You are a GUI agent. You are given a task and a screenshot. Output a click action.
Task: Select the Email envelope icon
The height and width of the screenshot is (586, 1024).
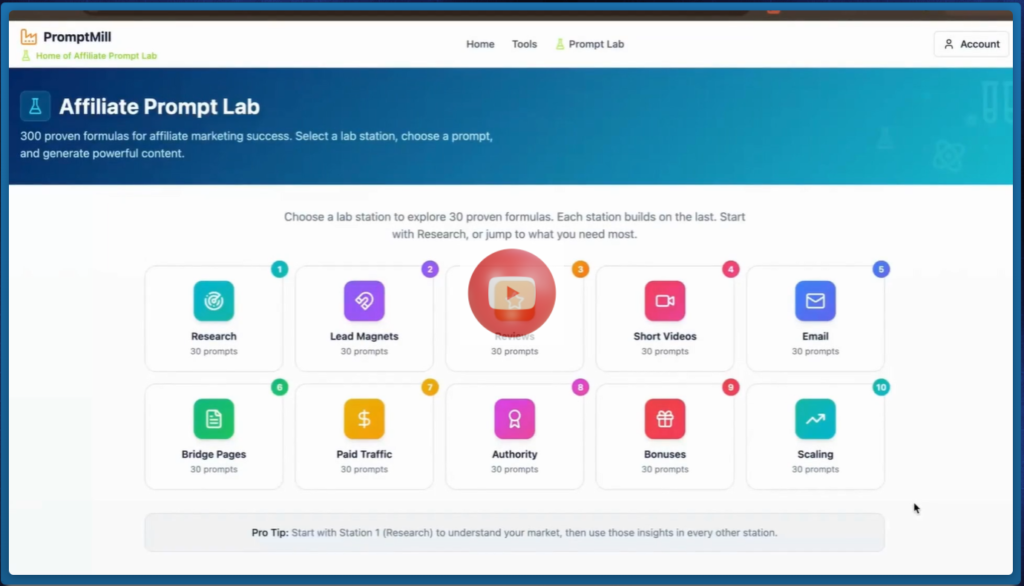click(x=815, y=301)
